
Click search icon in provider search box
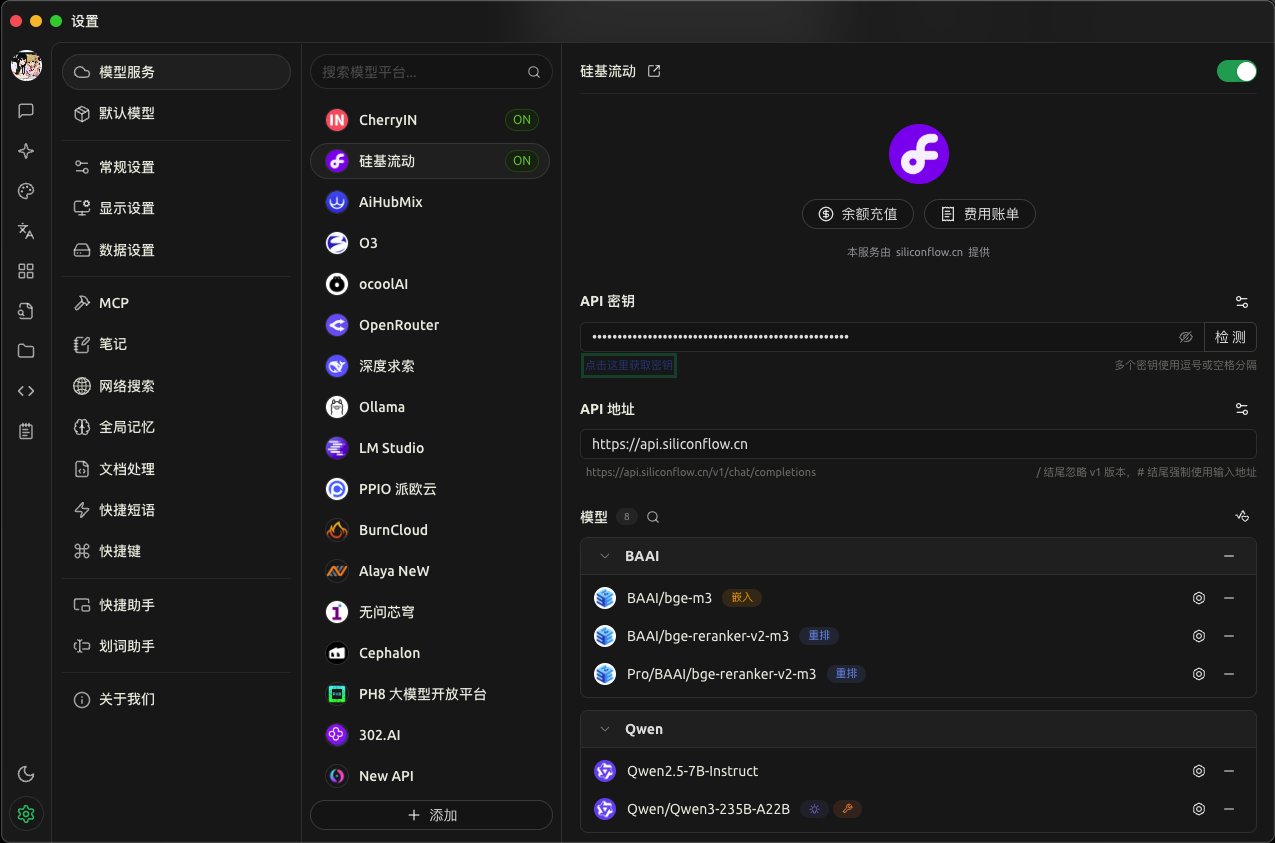click(534, 72)
